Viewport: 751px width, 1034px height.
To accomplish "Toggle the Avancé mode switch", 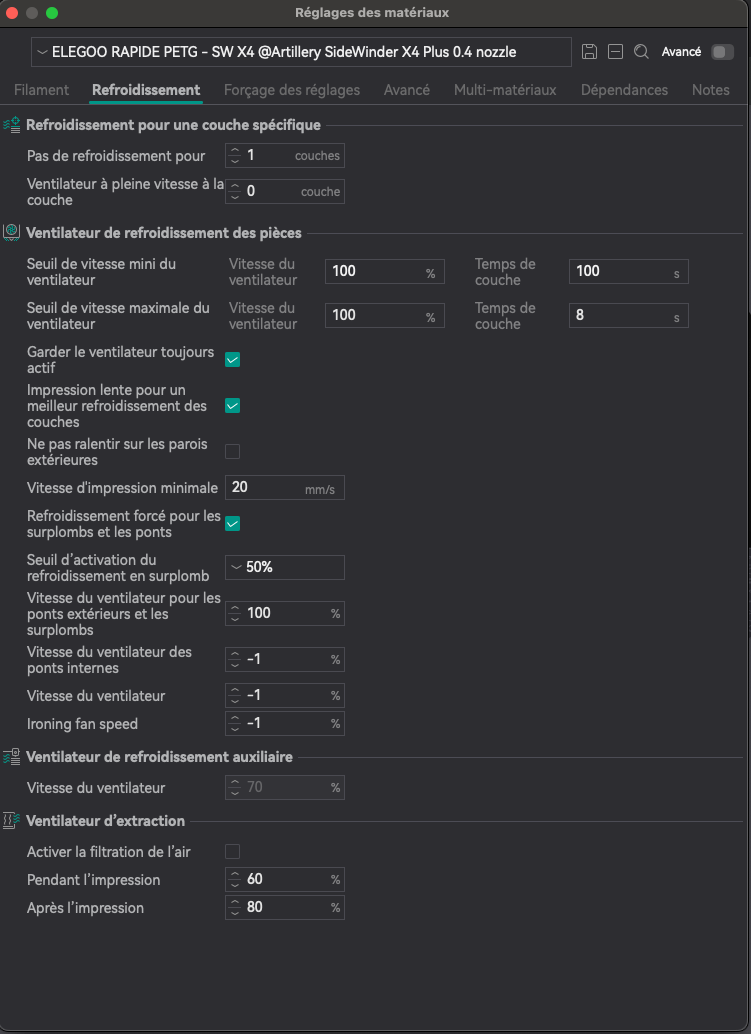I will [721, 52].
